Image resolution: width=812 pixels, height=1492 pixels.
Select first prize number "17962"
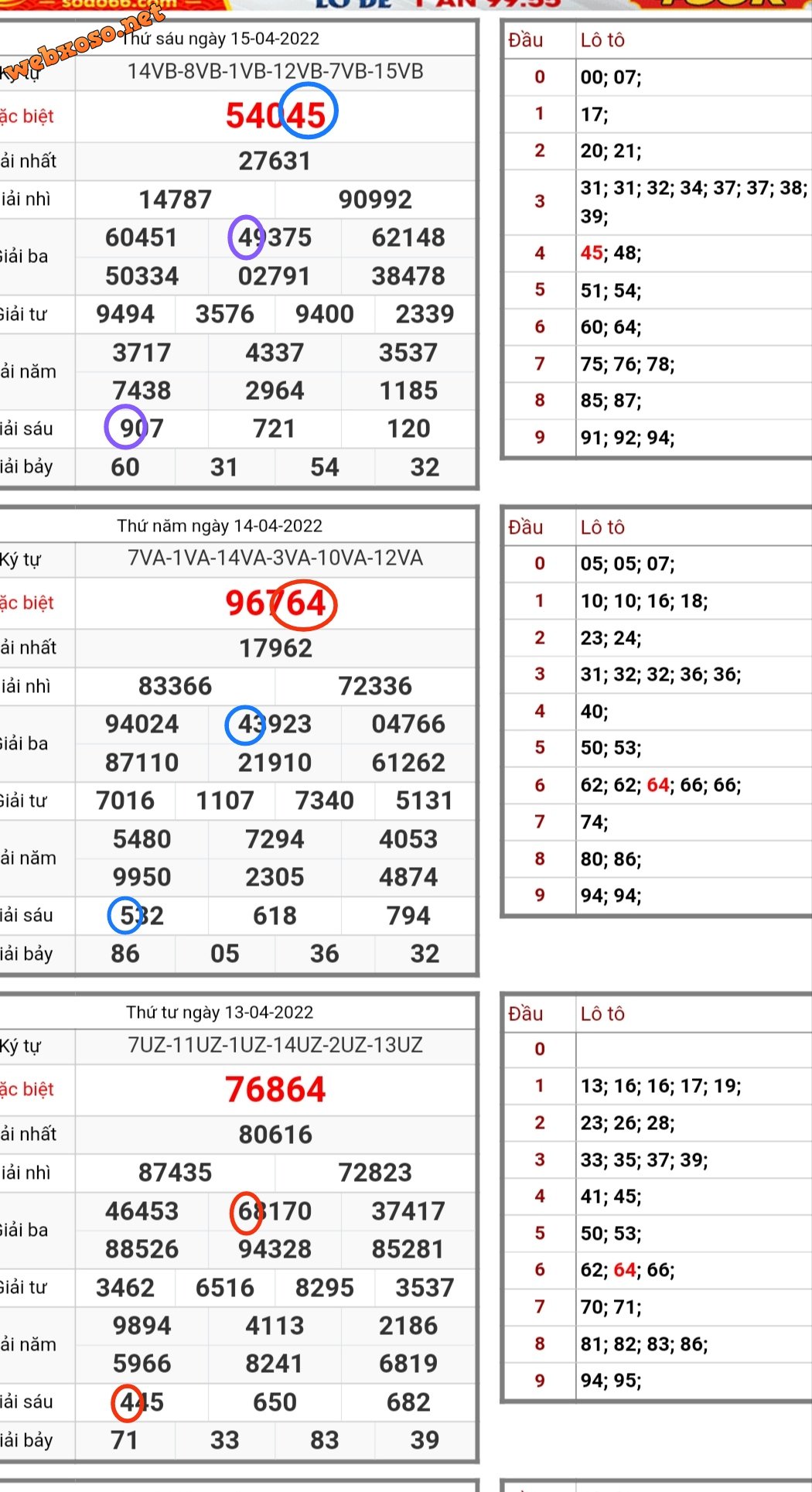click(x=275, y=648)
